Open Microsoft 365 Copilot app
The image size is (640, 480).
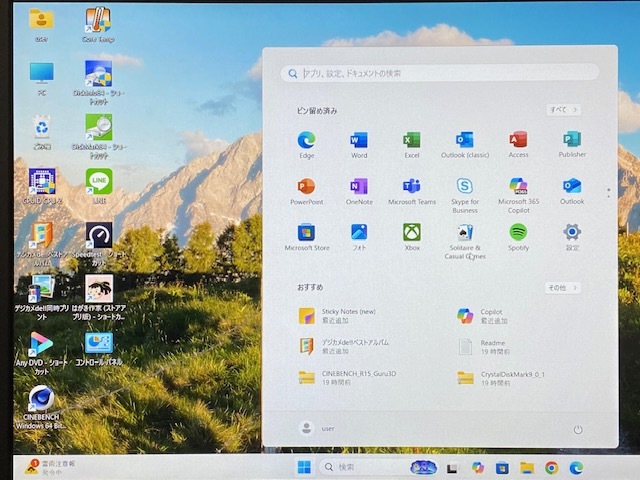(518, 196)
